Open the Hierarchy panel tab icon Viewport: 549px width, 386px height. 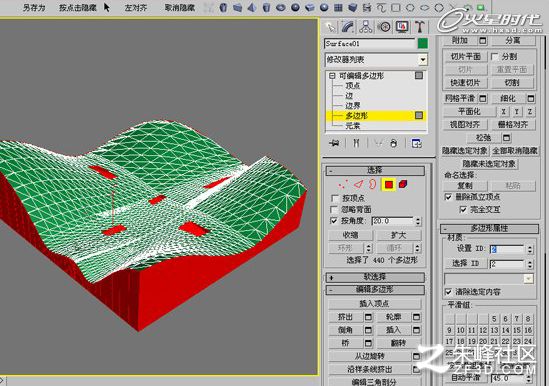pos(365,27)
